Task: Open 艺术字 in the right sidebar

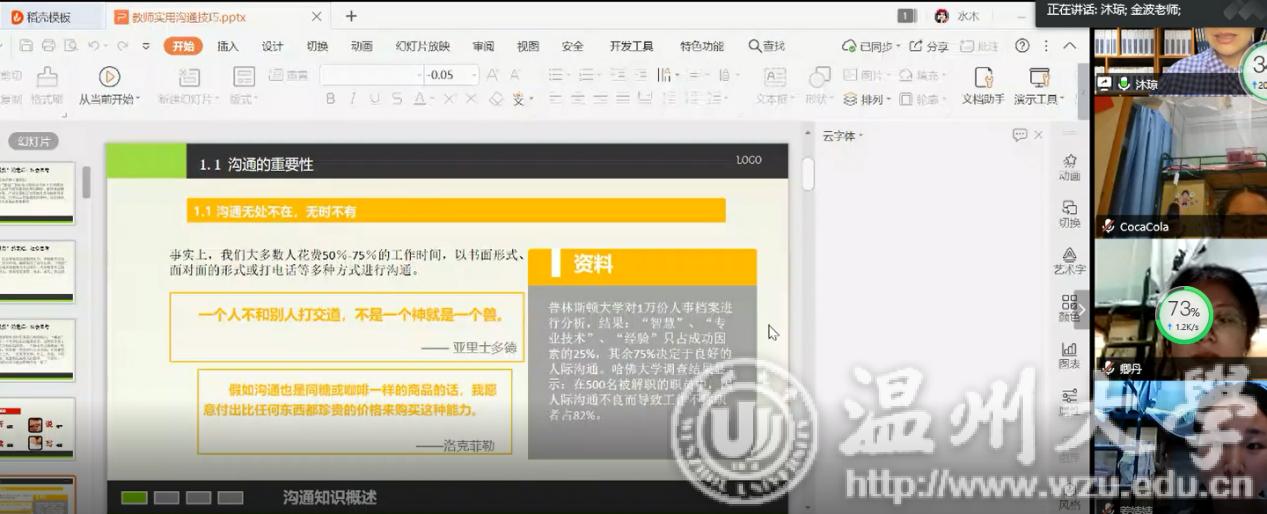Action: pos(1069,261)
